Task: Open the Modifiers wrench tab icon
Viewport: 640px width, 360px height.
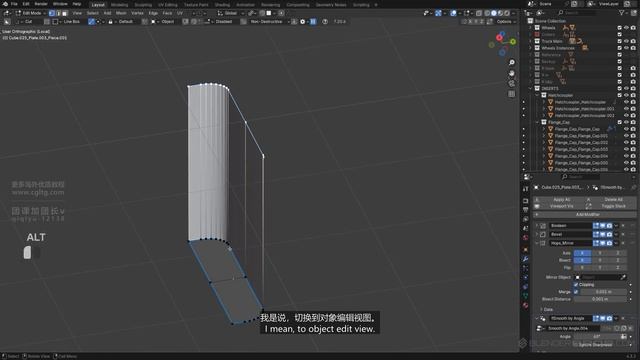Action: [526, 259]
